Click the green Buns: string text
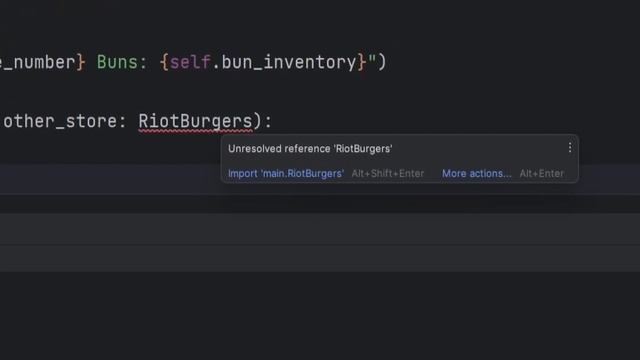Screen dimensions: 640x360 [x=122, y=62]
